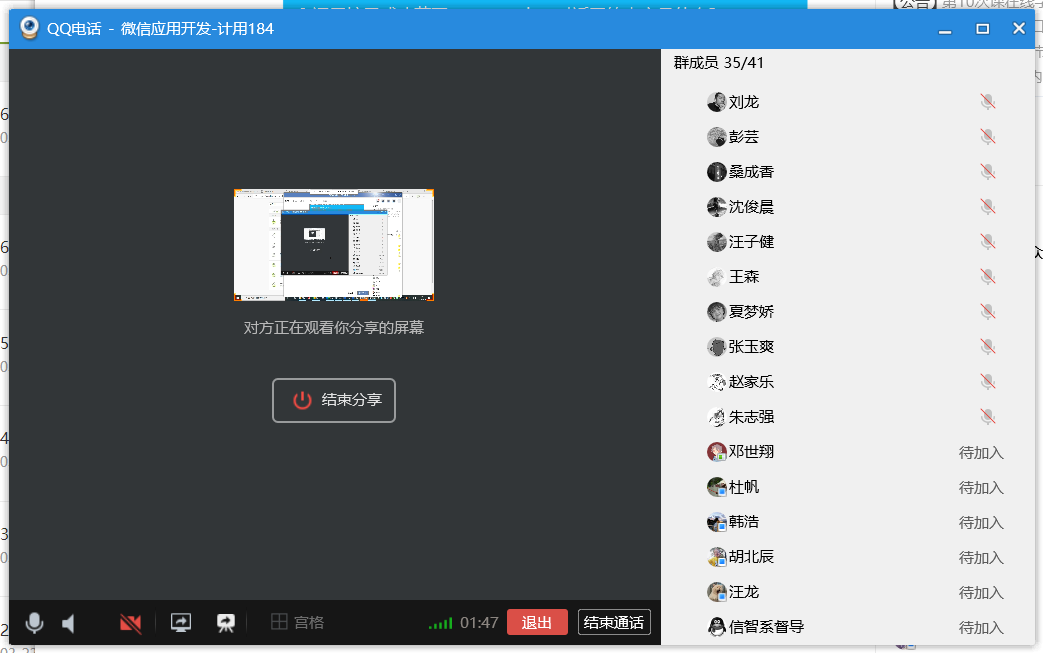Turn on the disabled camera icon
Viewport: 1043px width, 653px height.
click(130, 623)
